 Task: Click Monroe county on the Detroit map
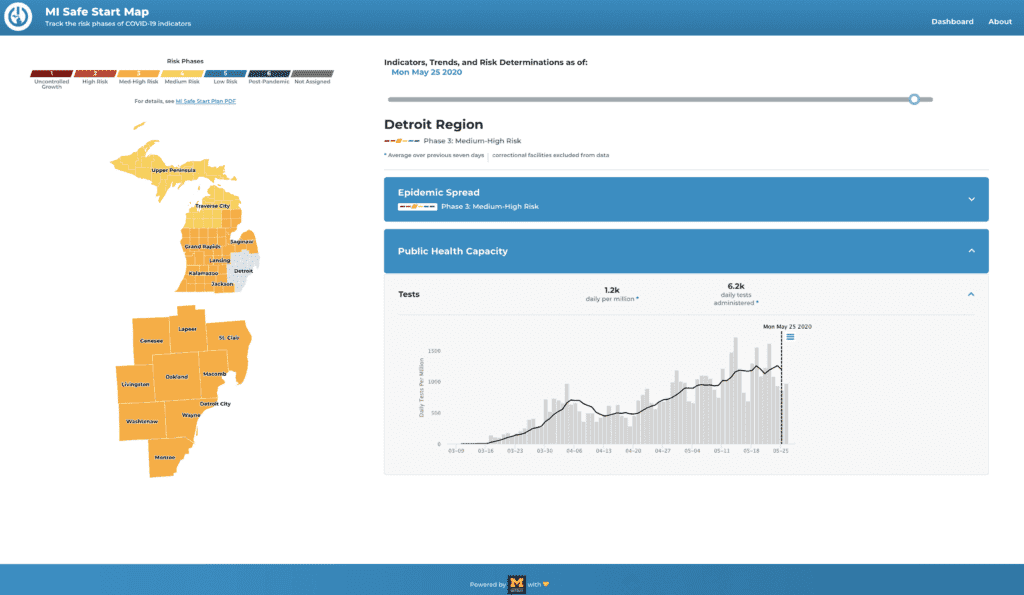(165, 457)
